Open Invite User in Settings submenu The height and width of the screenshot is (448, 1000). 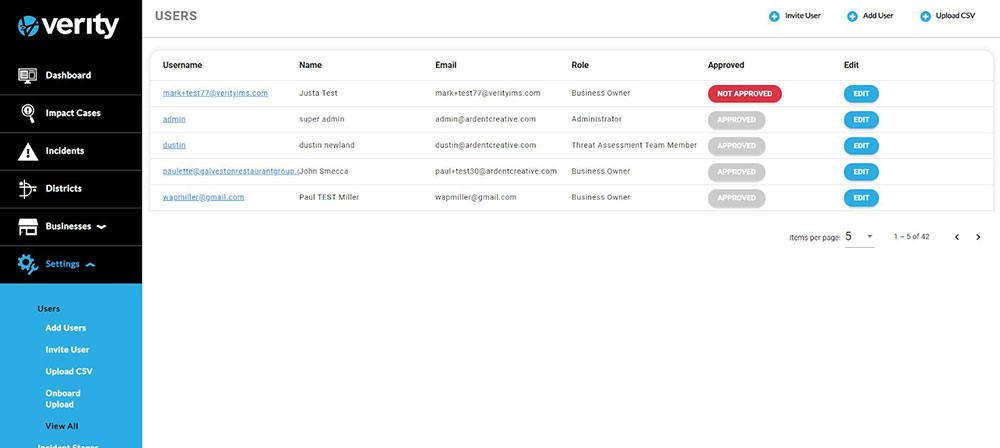[67, 350]
